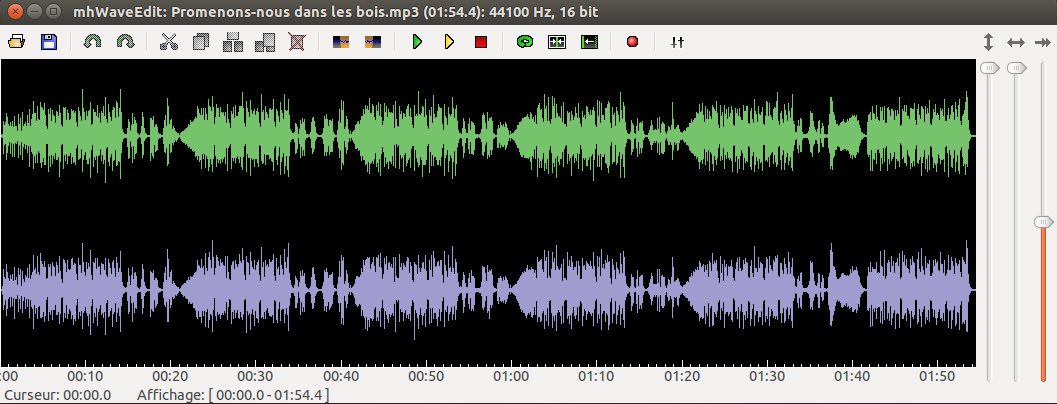Click the 01:00 mark on the timeline
Viewport: 1057px width, 404px height.
coord(512,376)
